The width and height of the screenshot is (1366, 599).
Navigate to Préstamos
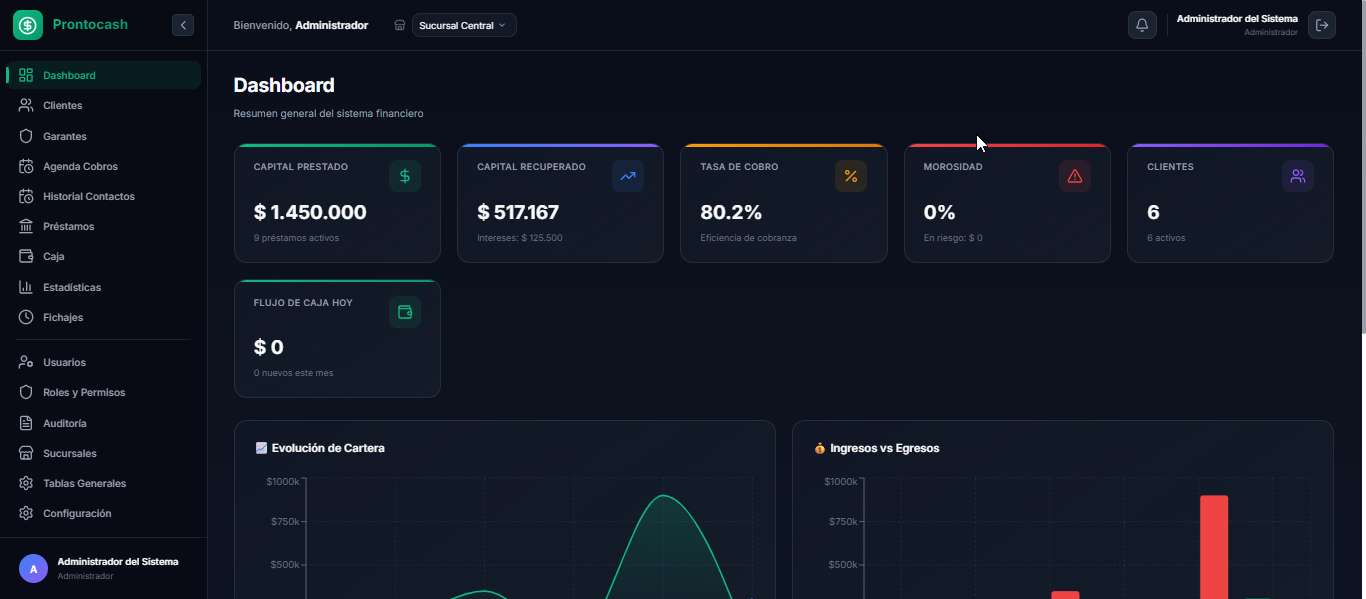click(69, 226)
